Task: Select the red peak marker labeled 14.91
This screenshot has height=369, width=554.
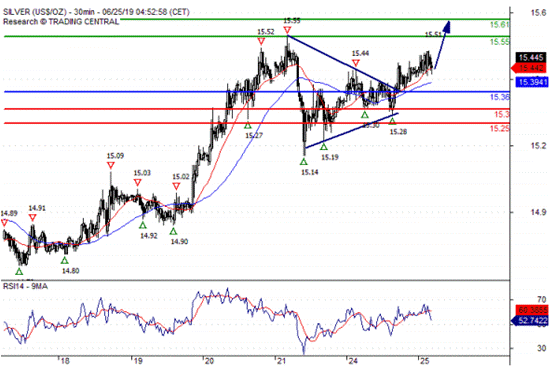Action: (x=33, y=218)
